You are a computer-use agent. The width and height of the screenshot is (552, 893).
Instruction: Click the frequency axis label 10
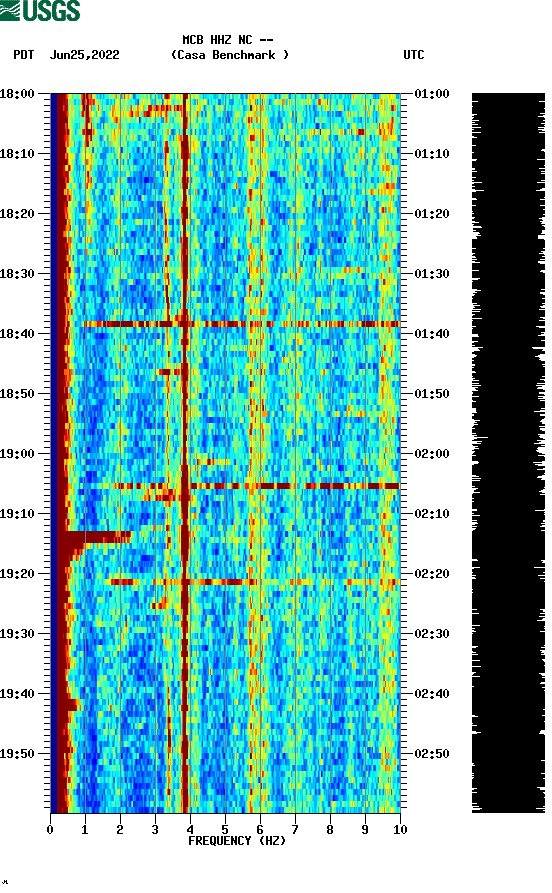400,830
